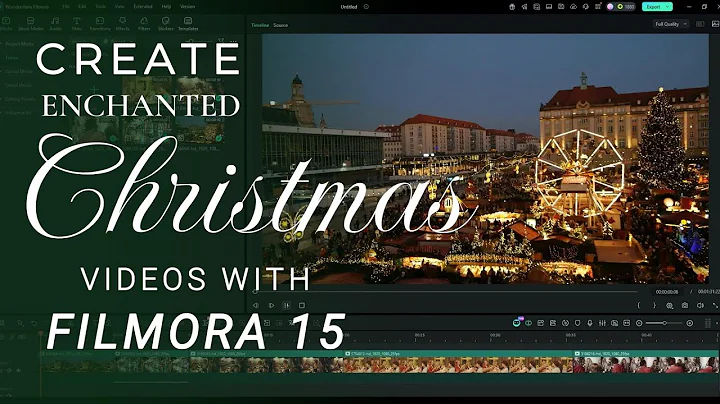Screen dimensions: 720x404
Task: Open the Edit menu
Action: (82, 7)
